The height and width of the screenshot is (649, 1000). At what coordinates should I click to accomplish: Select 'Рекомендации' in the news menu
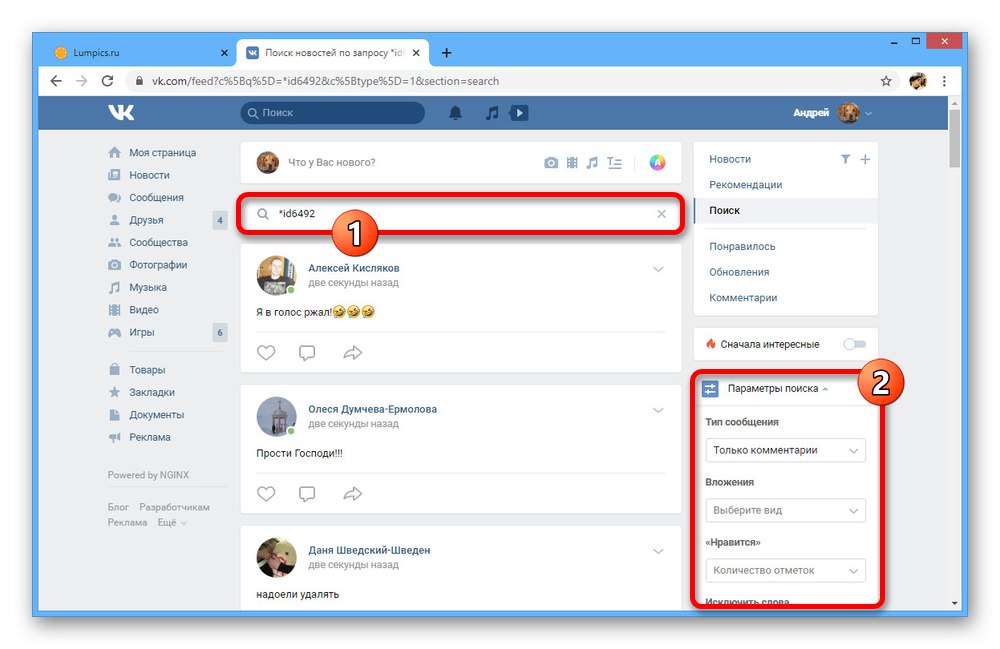745,185
